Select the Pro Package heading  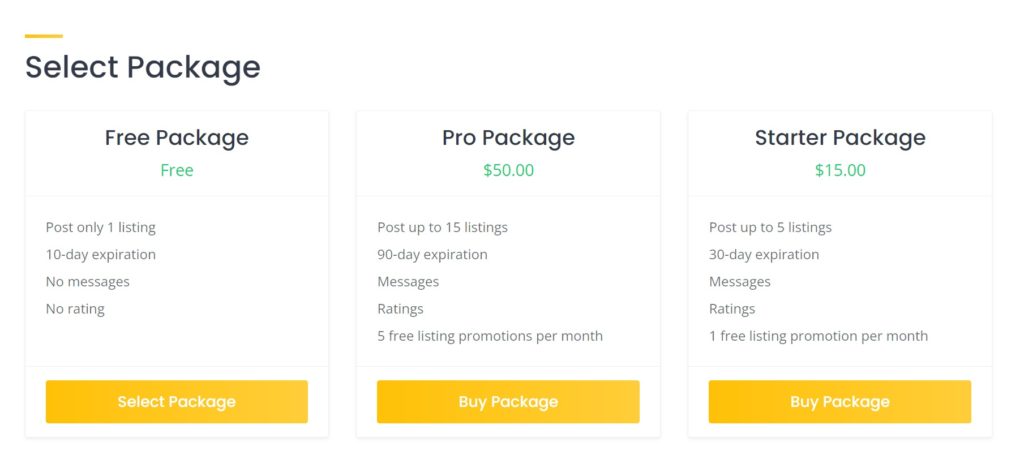(x=508, y=138)
